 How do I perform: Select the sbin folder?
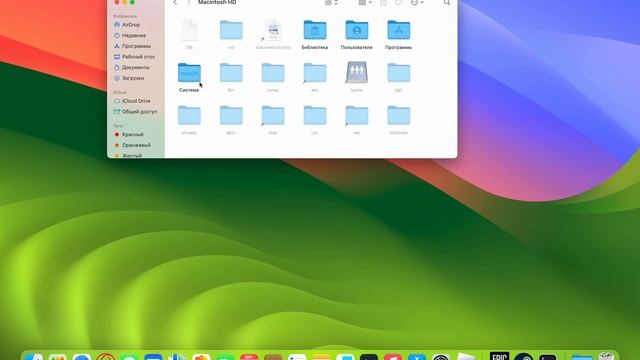[231, 120]
